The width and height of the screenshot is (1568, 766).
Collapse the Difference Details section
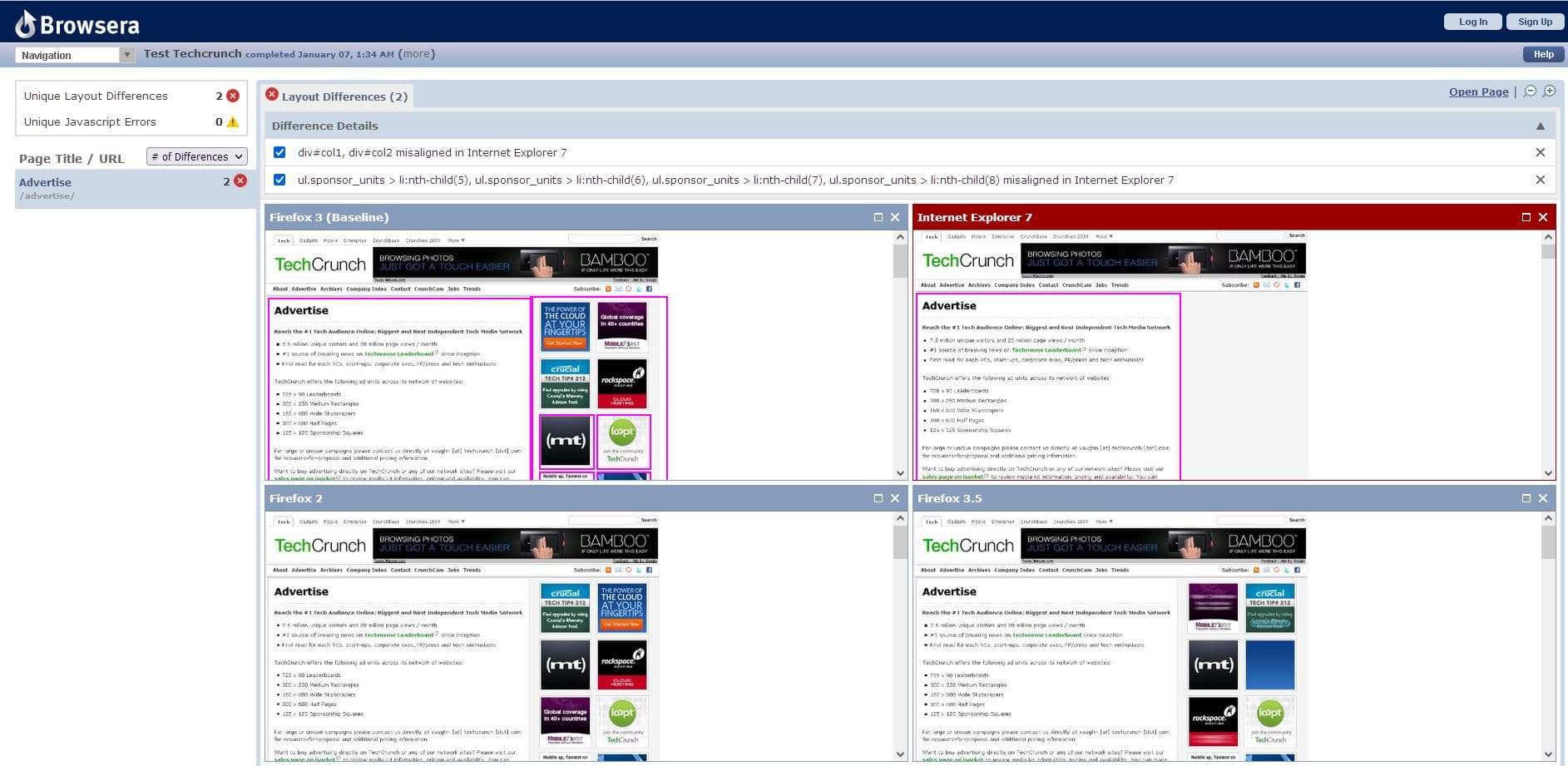pyautogui.click(x=1540, y=126)
